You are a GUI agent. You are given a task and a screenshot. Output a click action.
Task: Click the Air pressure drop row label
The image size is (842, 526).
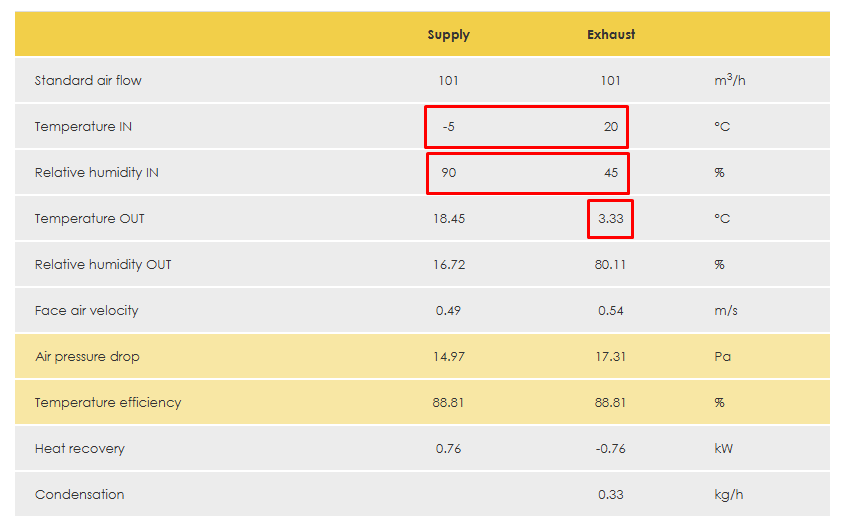(86, 357)
